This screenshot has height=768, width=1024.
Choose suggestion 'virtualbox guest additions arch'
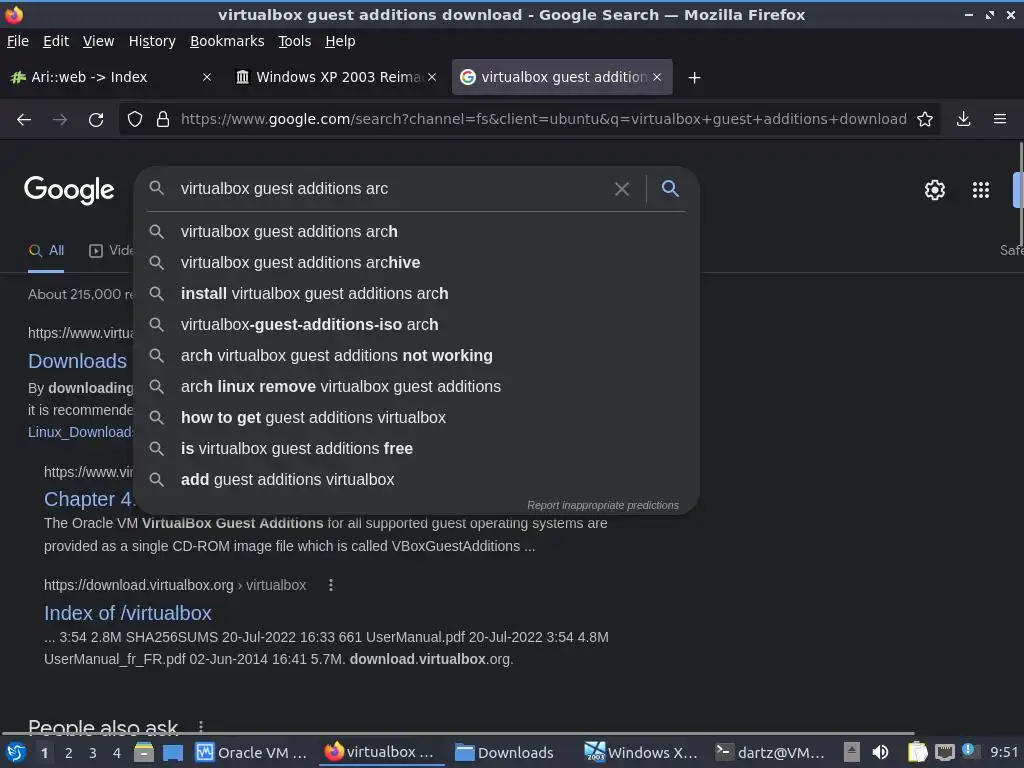coord(417,232)
